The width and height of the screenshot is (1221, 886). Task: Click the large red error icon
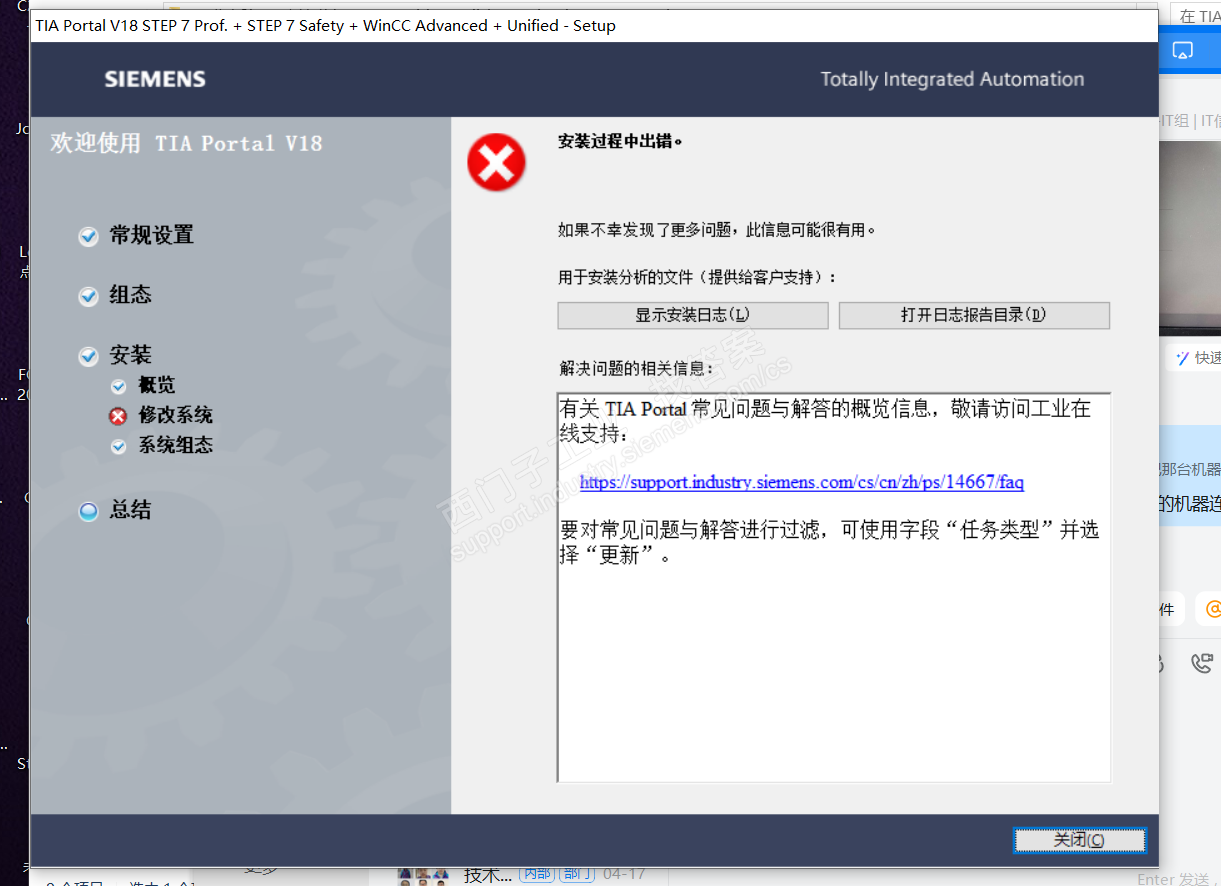pyautogui.click(x=496, y=162)
